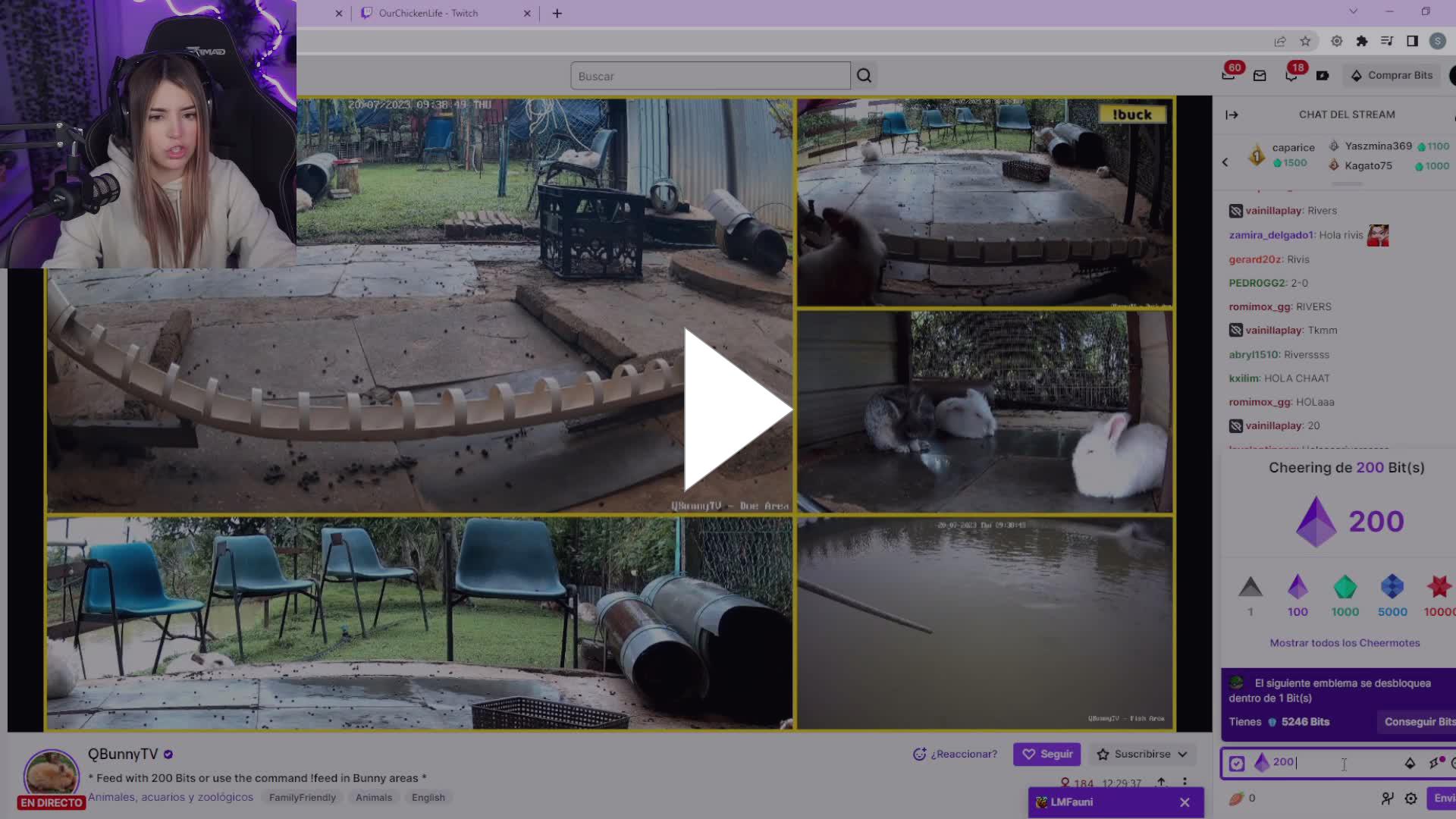
Task: Open the Suscribirse dropdown chevron
Action: 1184,754
